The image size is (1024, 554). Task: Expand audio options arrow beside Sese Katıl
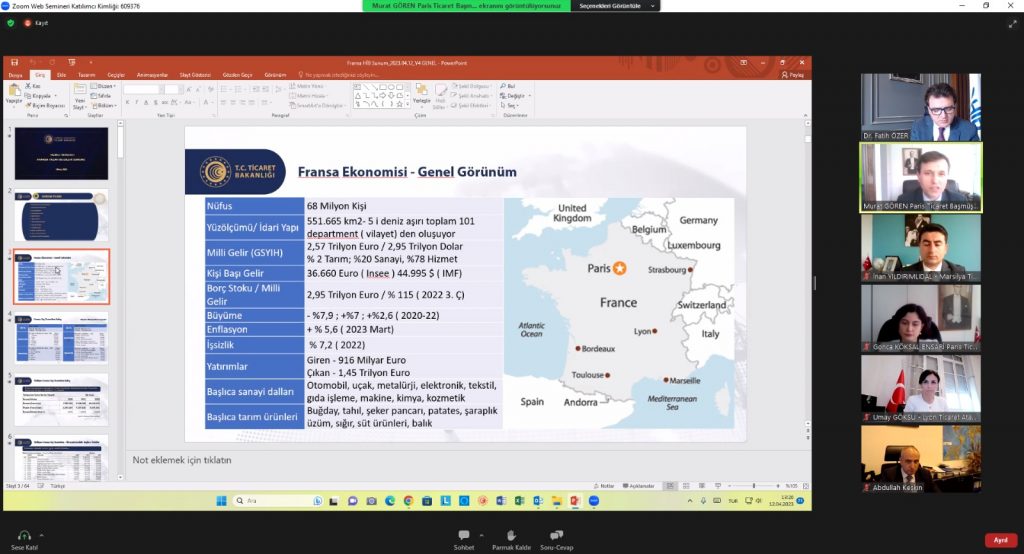tap(42, 535)
